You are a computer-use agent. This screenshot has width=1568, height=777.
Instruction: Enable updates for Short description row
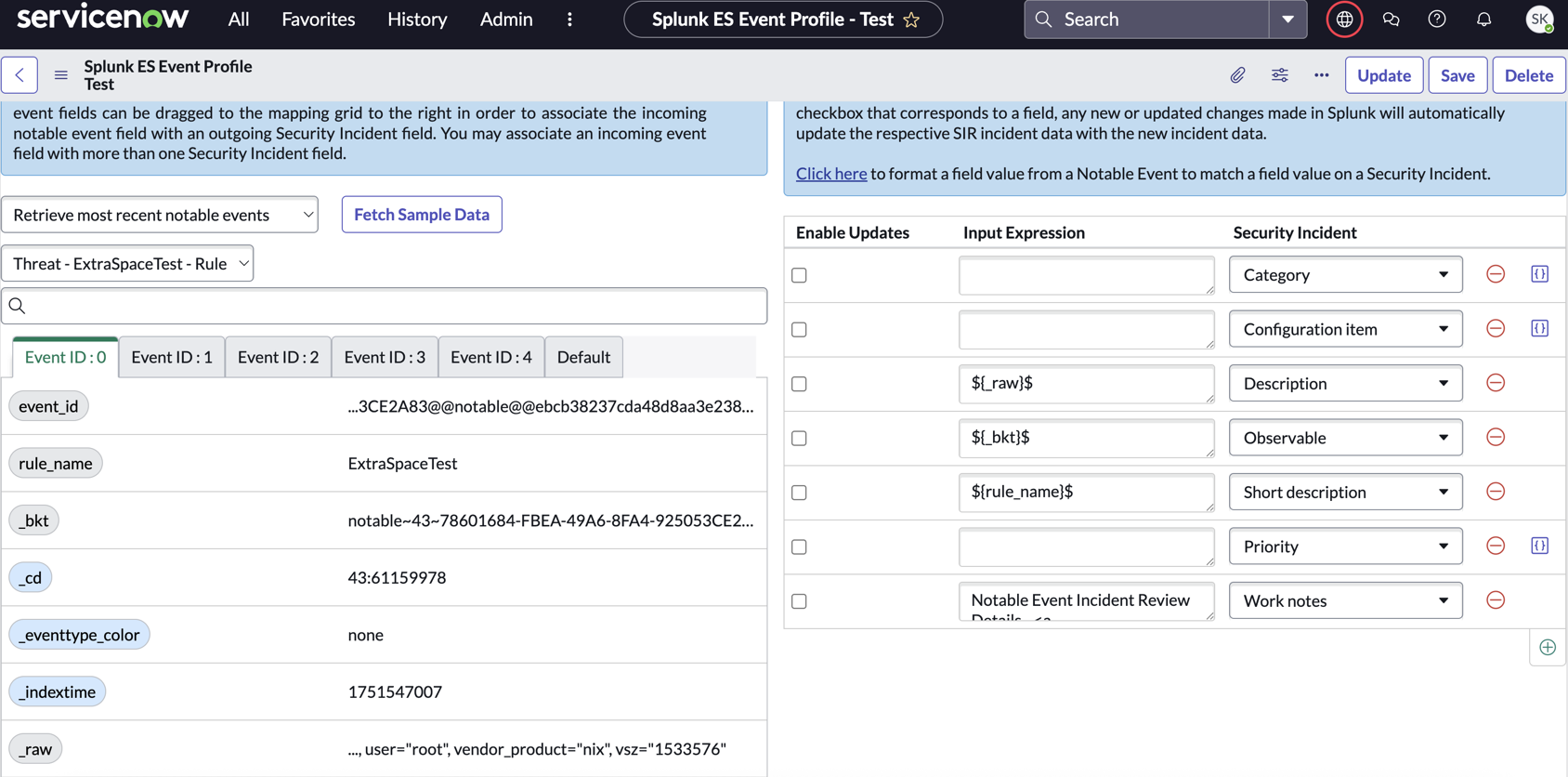click(799, 493)
